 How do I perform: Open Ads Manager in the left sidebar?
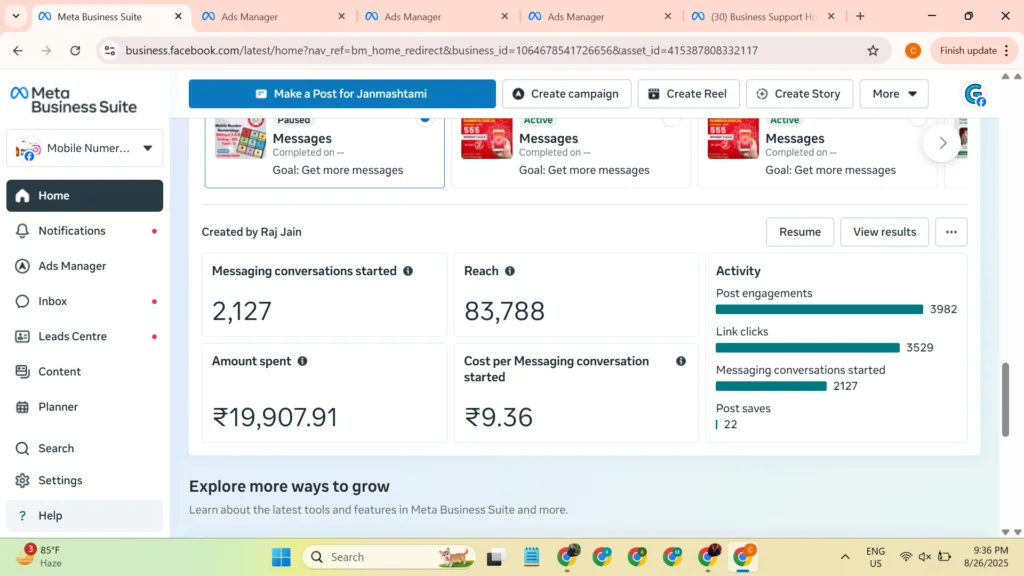point(71,266)
